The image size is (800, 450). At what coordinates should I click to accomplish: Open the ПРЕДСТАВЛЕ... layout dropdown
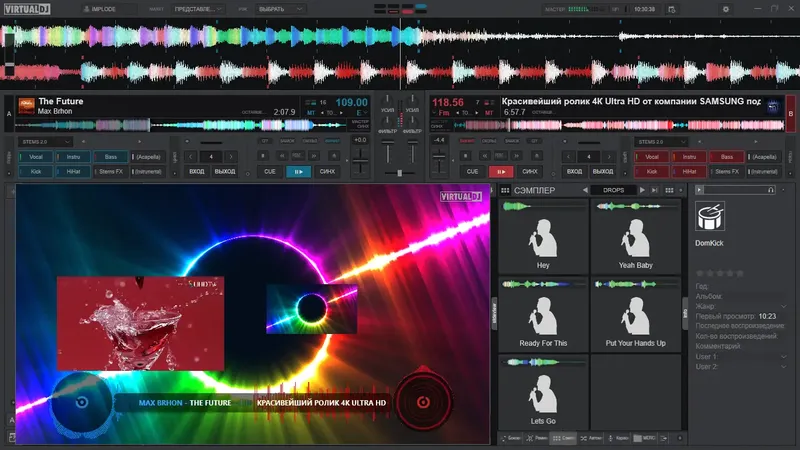tap(197, 9)
